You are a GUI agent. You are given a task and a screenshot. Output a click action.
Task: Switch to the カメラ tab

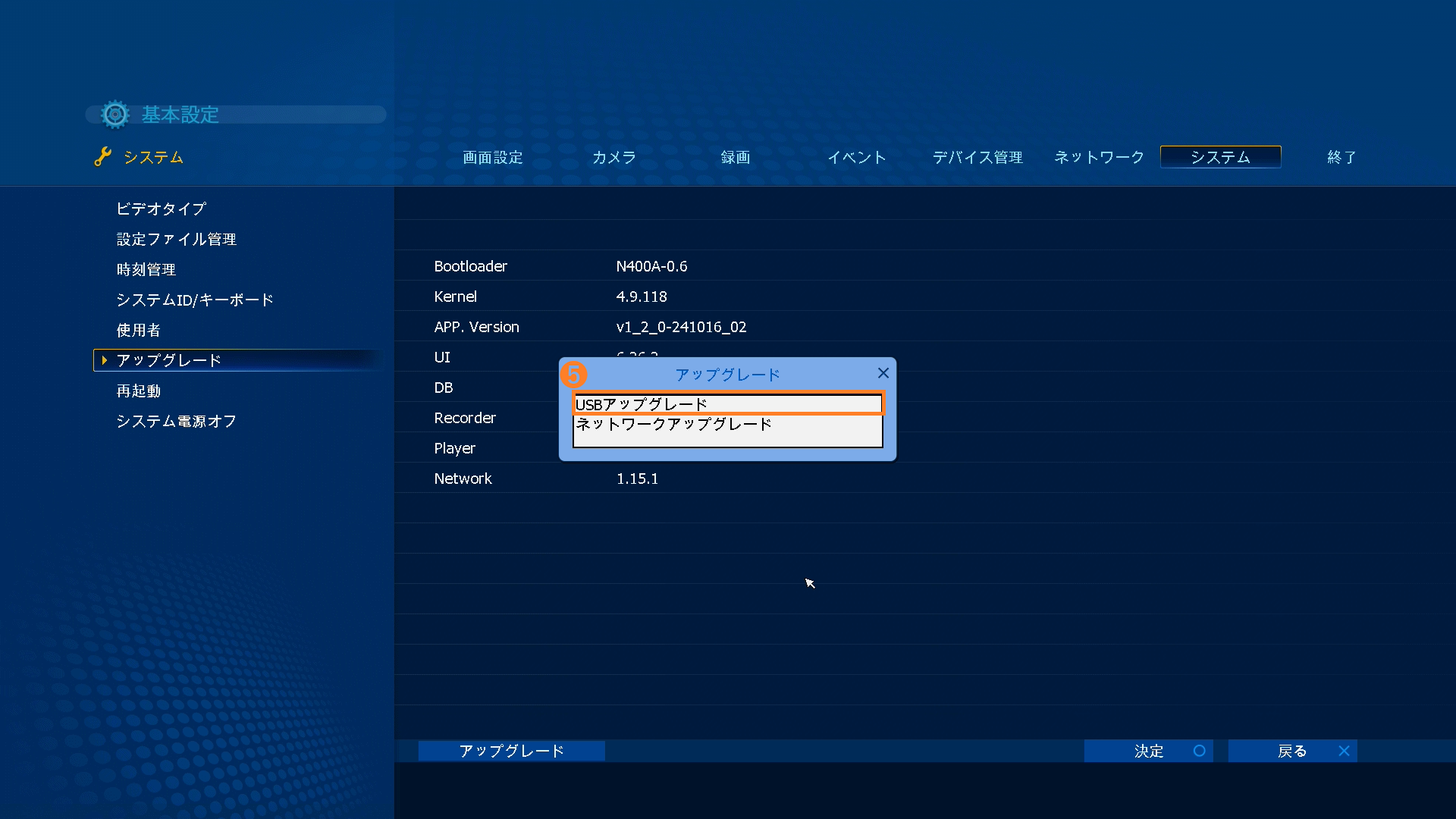pos(613,157)
